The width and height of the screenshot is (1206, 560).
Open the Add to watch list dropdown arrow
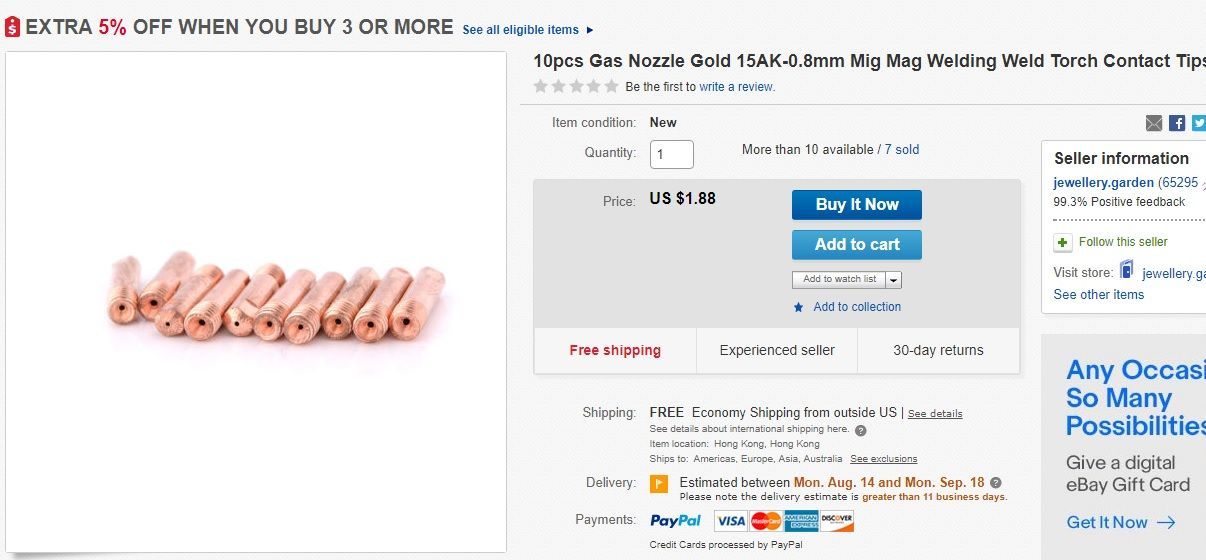point(893,280)
